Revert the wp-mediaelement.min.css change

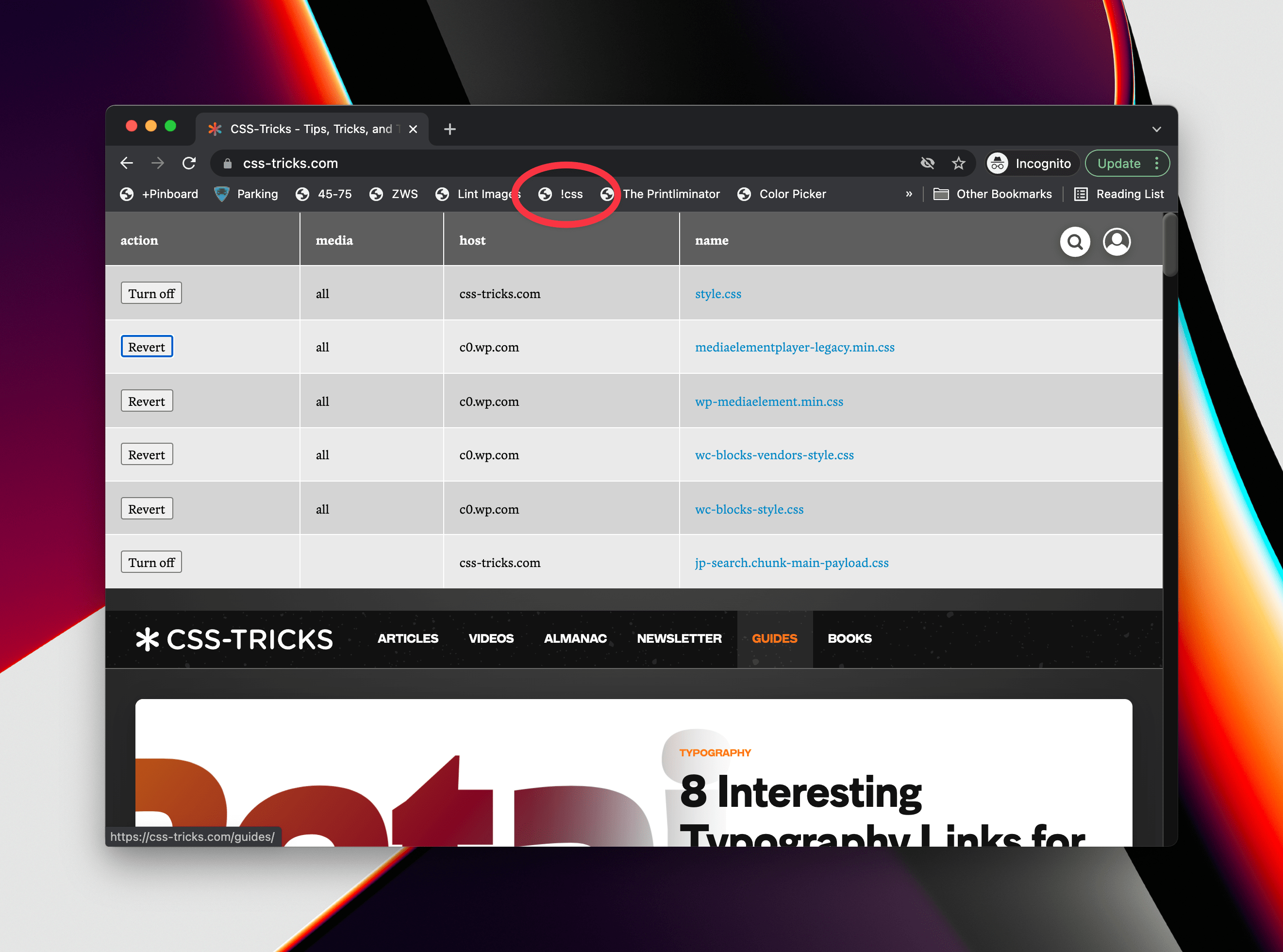pos(146,401)
